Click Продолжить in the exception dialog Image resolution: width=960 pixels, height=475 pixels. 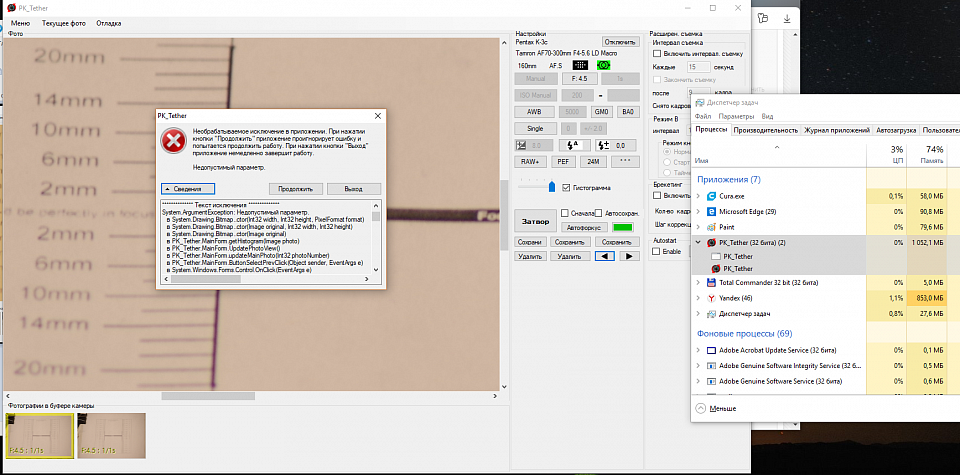(x=296, y=189)
